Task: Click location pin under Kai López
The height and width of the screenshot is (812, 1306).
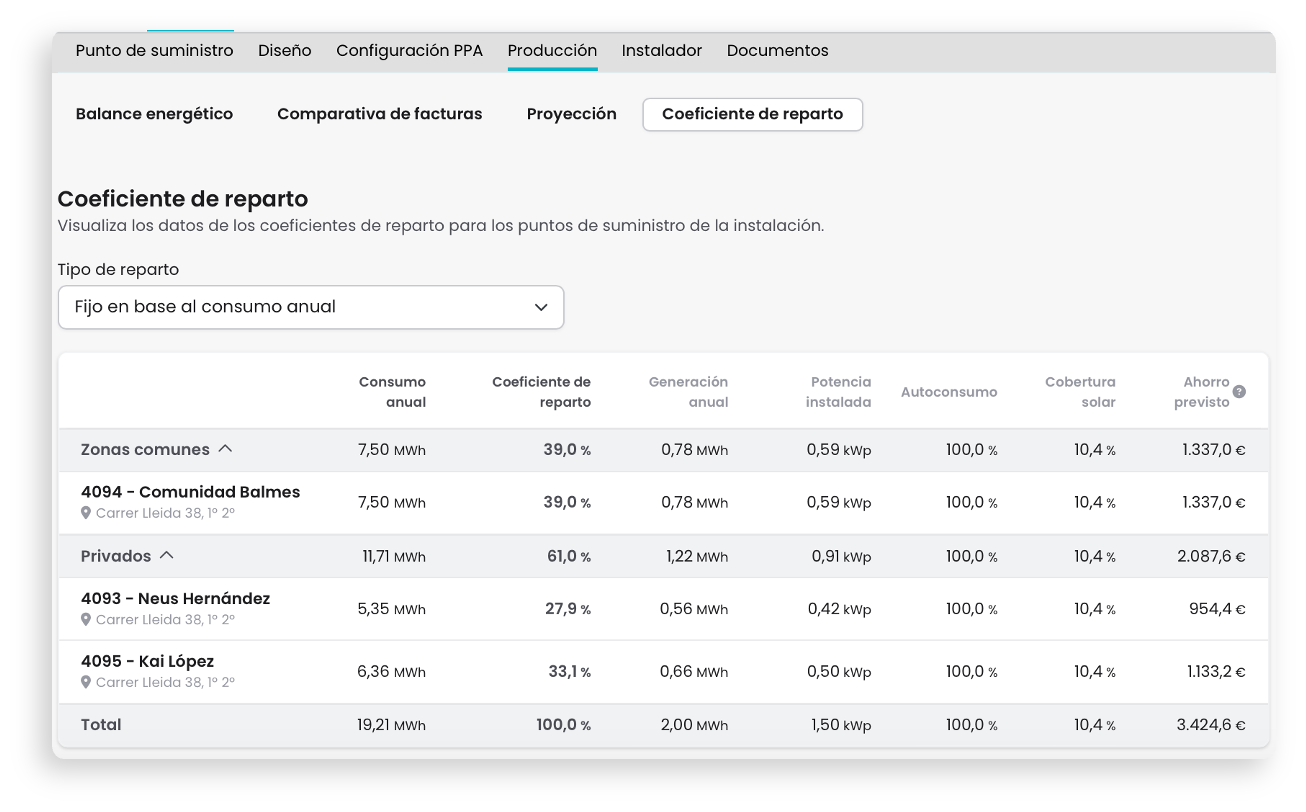Action: 86,682
